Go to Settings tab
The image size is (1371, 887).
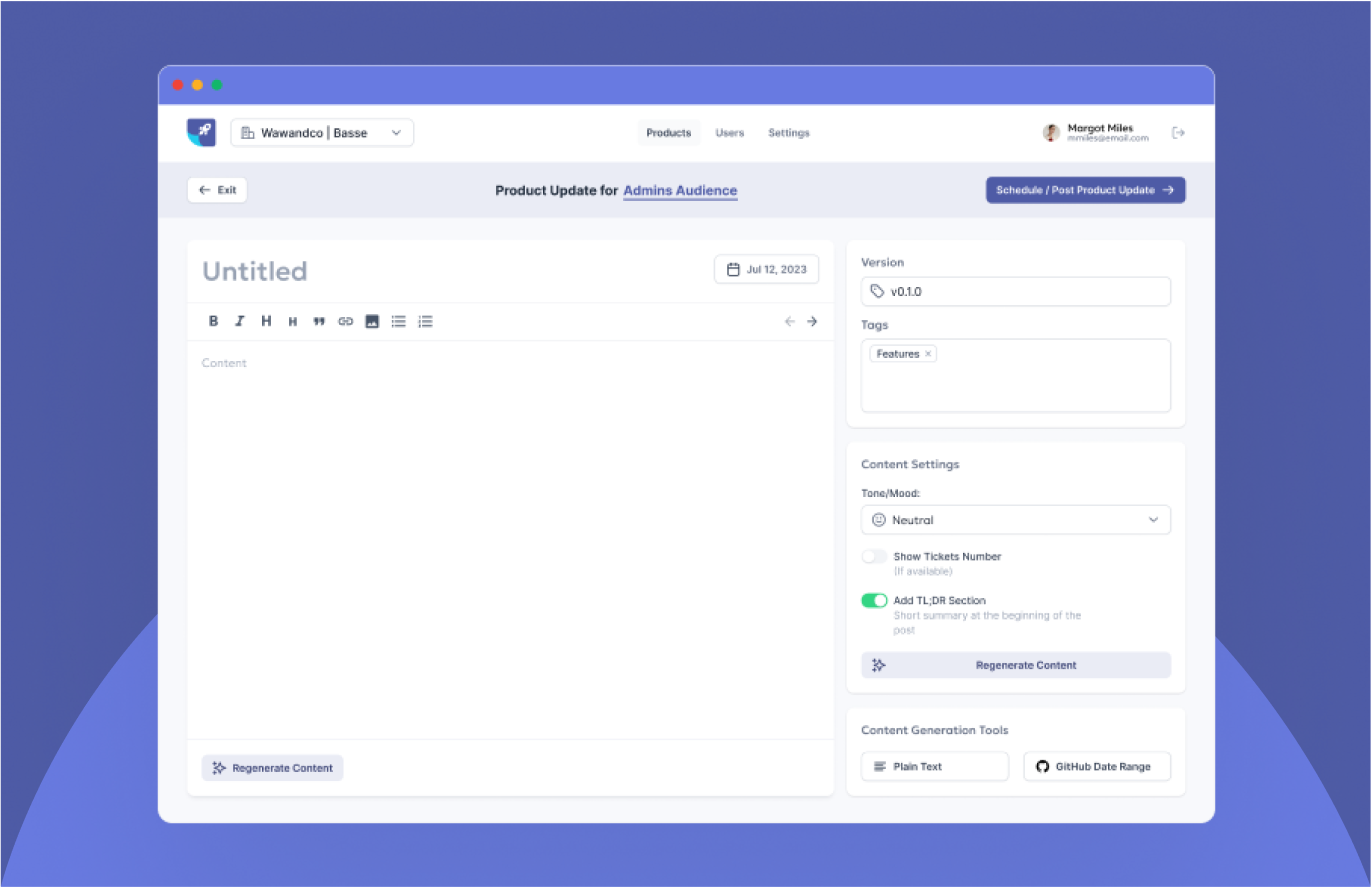(789, 132)
